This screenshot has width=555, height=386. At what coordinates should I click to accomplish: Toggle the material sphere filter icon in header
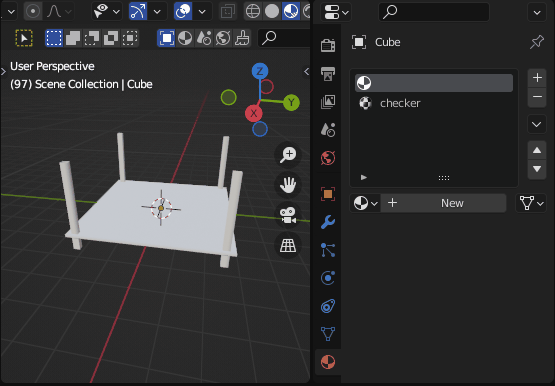[x=185, y=38]
